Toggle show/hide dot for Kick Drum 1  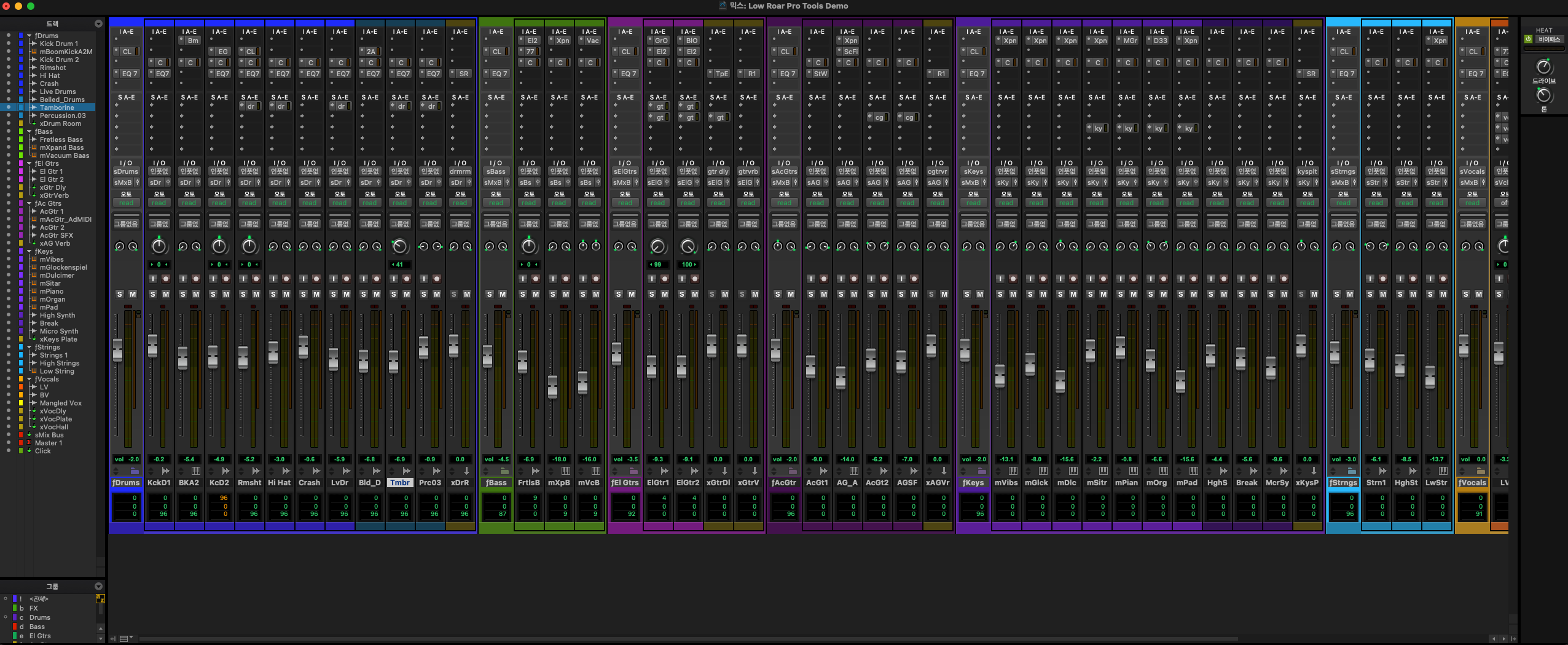point(8,44)
